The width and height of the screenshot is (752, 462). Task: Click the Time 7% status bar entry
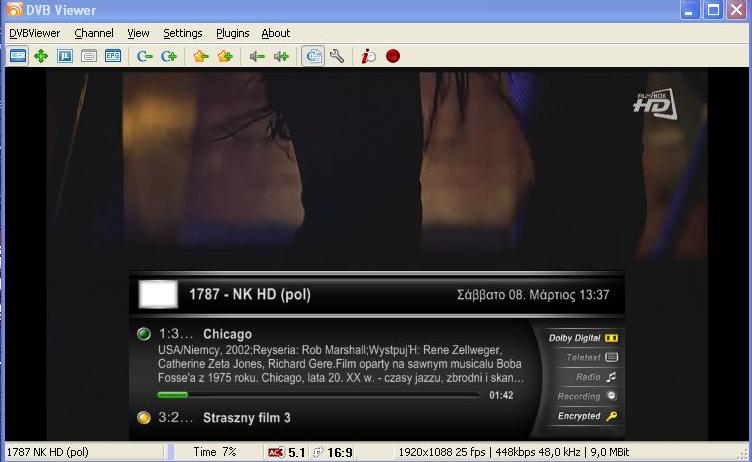point(215,452)
